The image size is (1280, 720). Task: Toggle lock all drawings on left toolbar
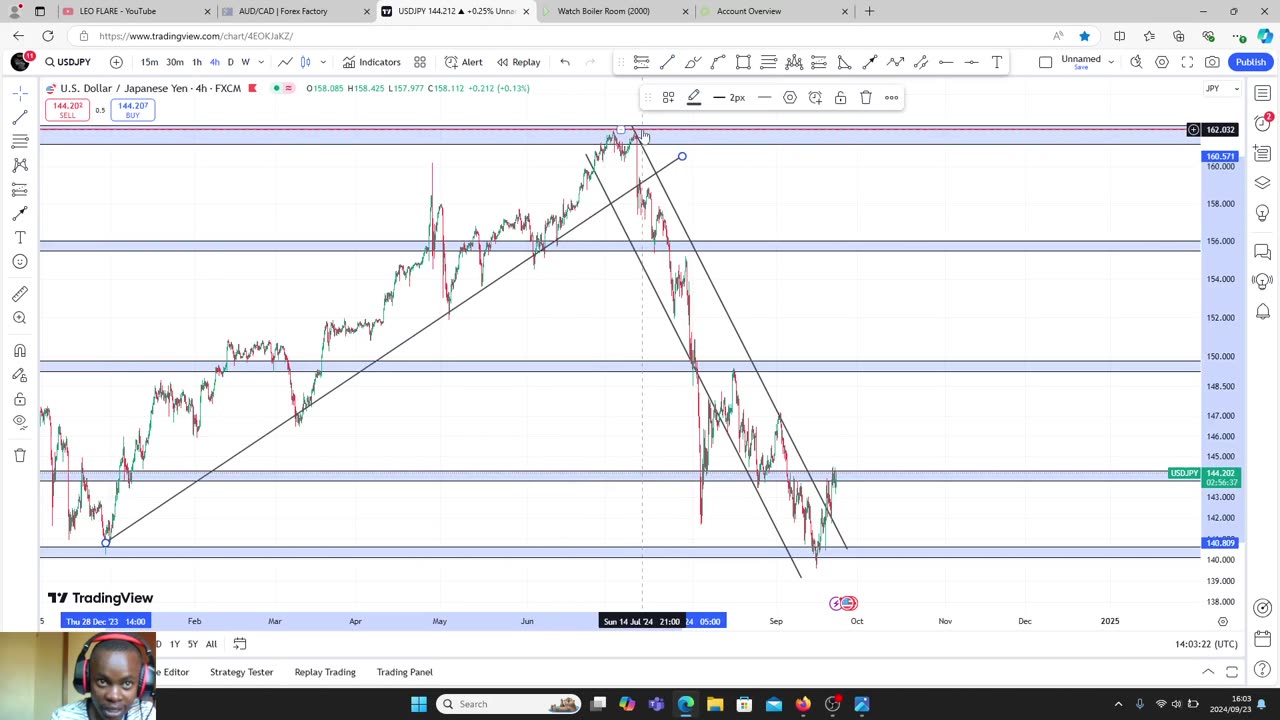20,399
